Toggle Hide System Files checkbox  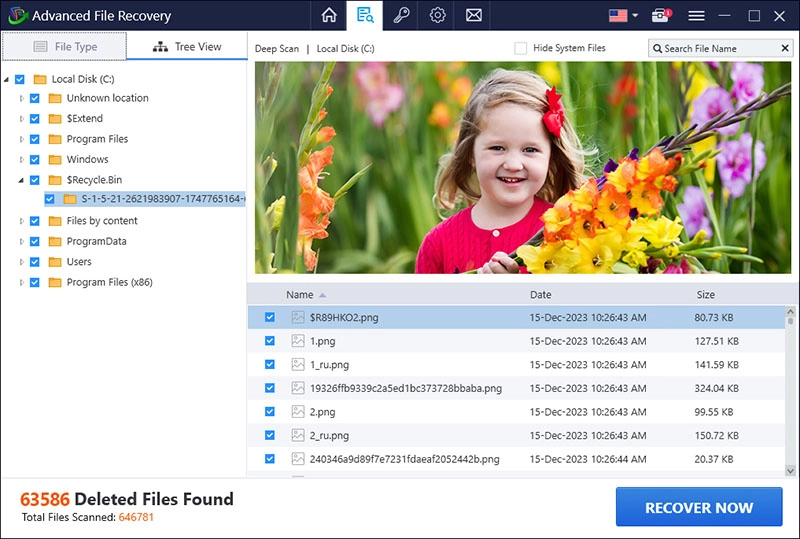520,48
